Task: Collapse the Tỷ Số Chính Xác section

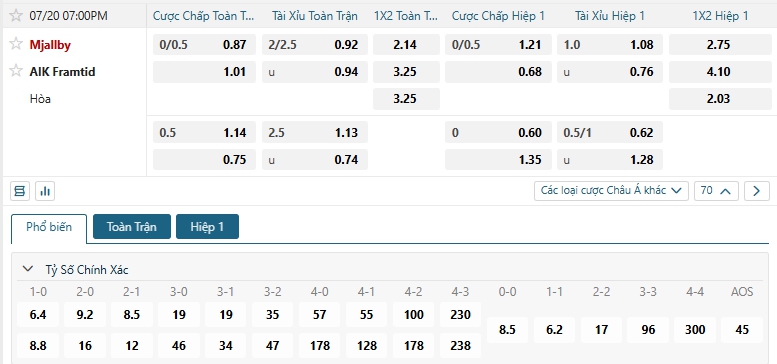Action: click(x=27, y=269)
